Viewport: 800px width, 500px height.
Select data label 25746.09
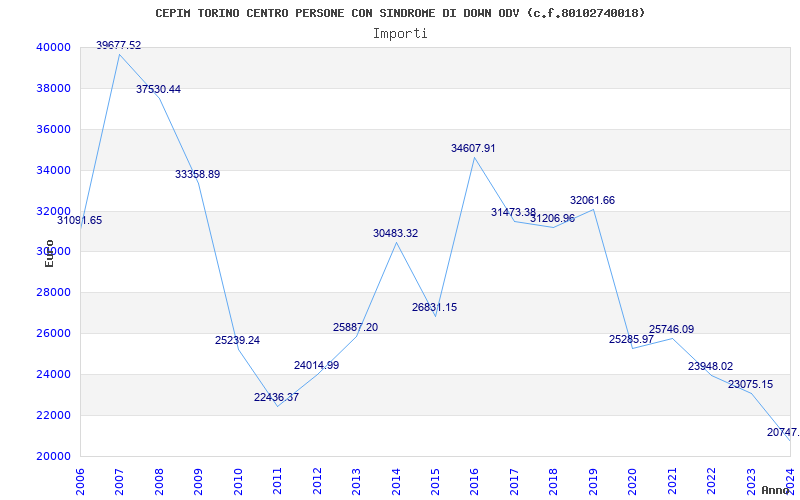[x=671, y=330]
